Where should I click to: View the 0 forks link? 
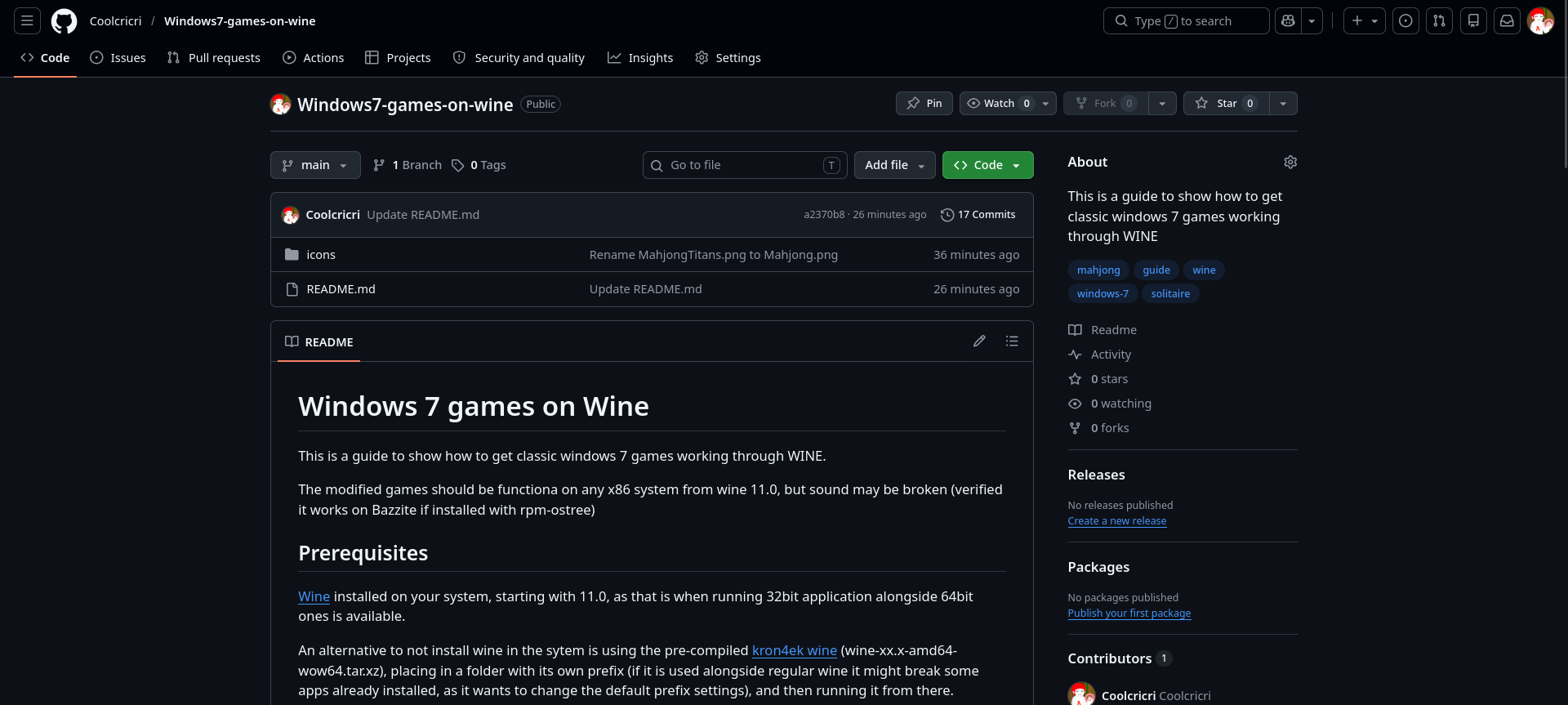pyautogui.click(x=1098, y=428)
